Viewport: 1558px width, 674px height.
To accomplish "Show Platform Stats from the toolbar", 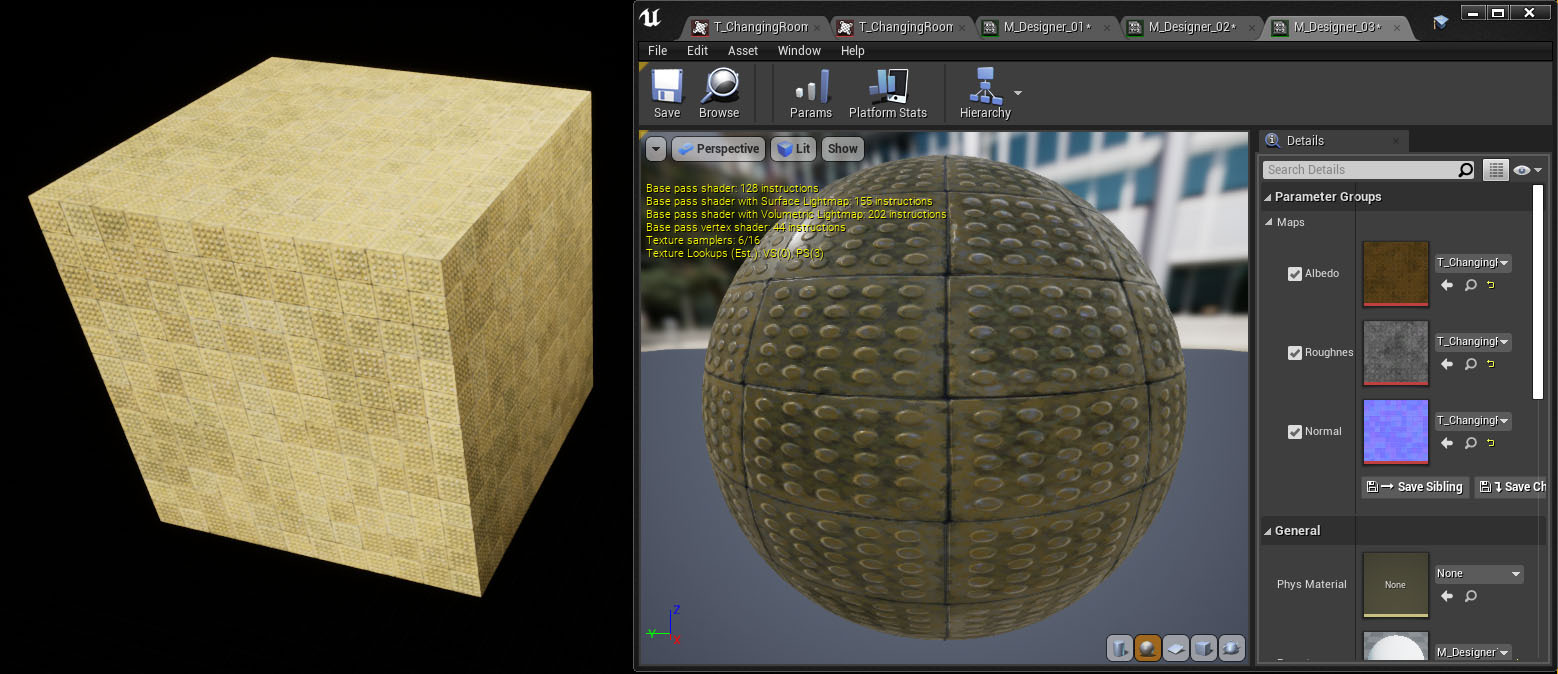I will click(887, 94).
